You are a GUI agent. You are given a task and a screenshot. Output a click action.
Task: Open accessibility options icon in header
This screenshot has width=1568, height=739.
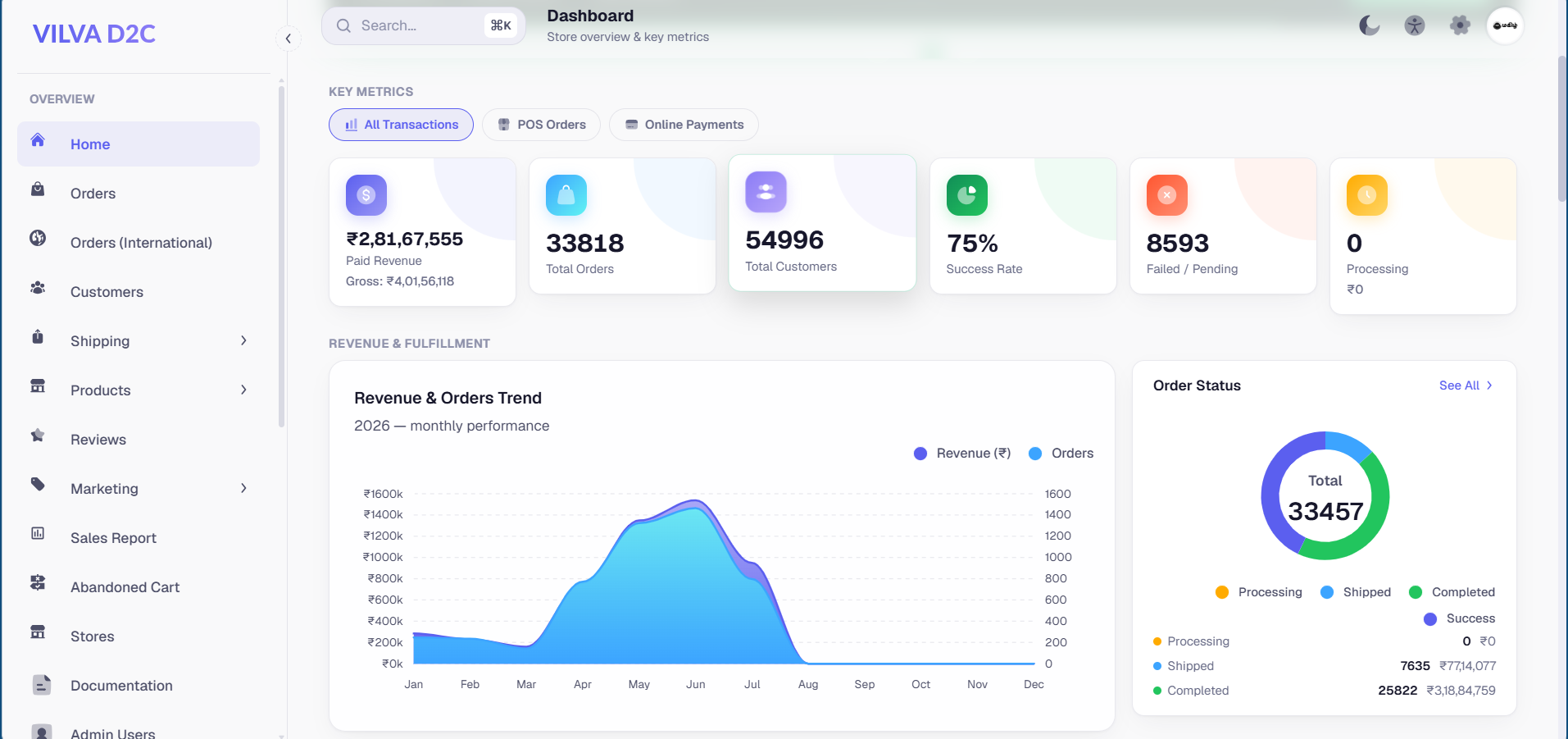pyautogui.click(x=1415, y=25)
